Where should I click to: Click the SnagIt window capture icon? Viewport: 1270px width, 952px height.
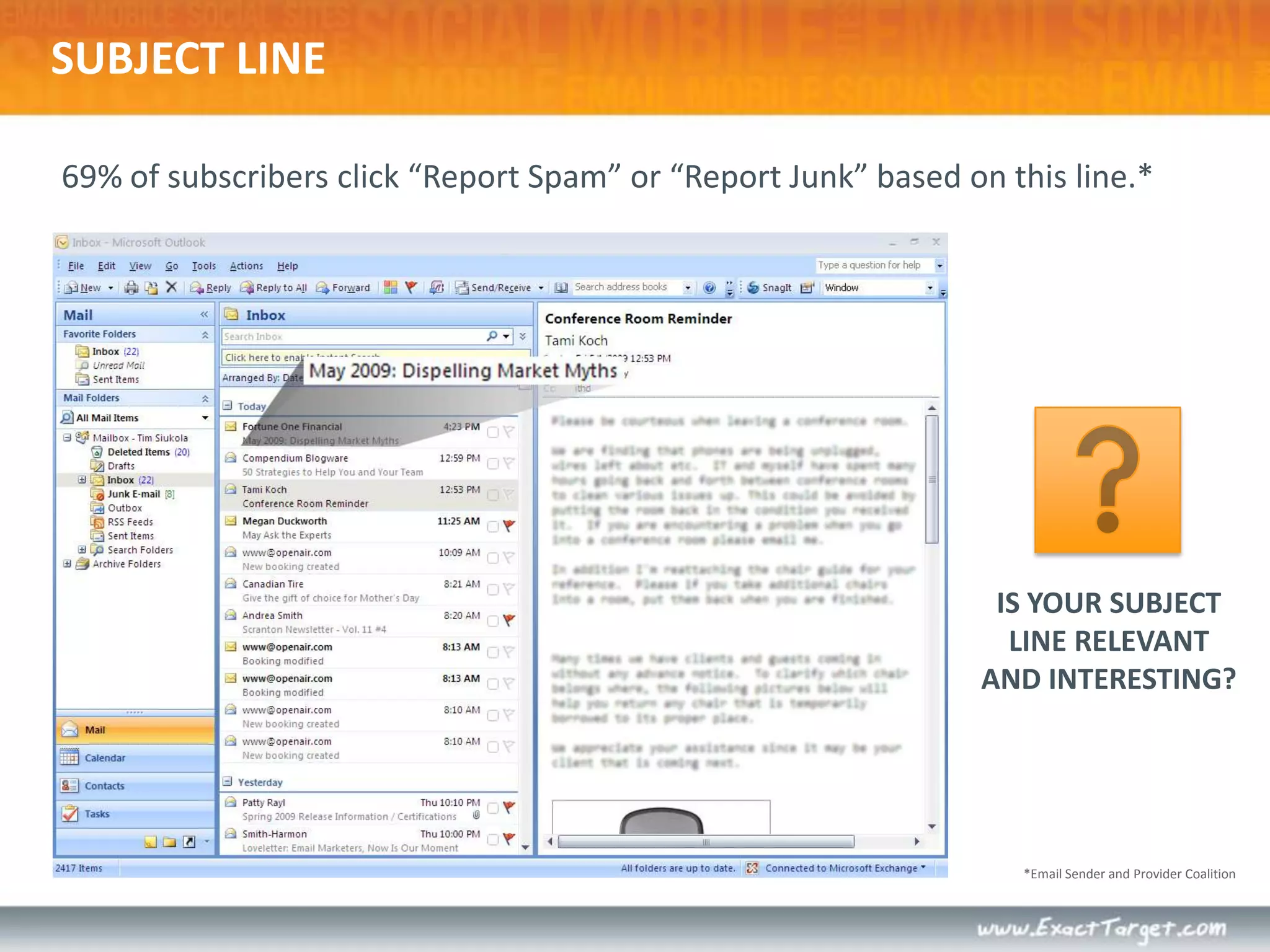807,288
